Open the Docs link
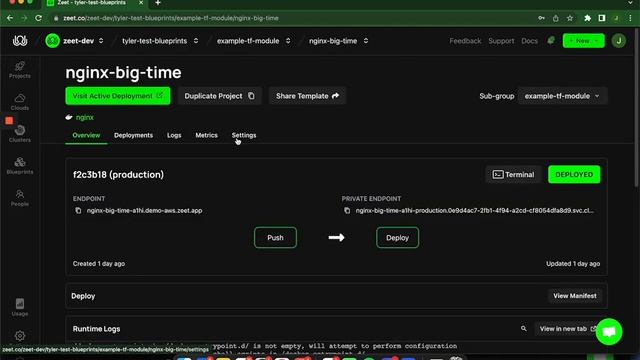Viewport: 640px width, 360px height. pyautogui.click(x=529, y=41)
